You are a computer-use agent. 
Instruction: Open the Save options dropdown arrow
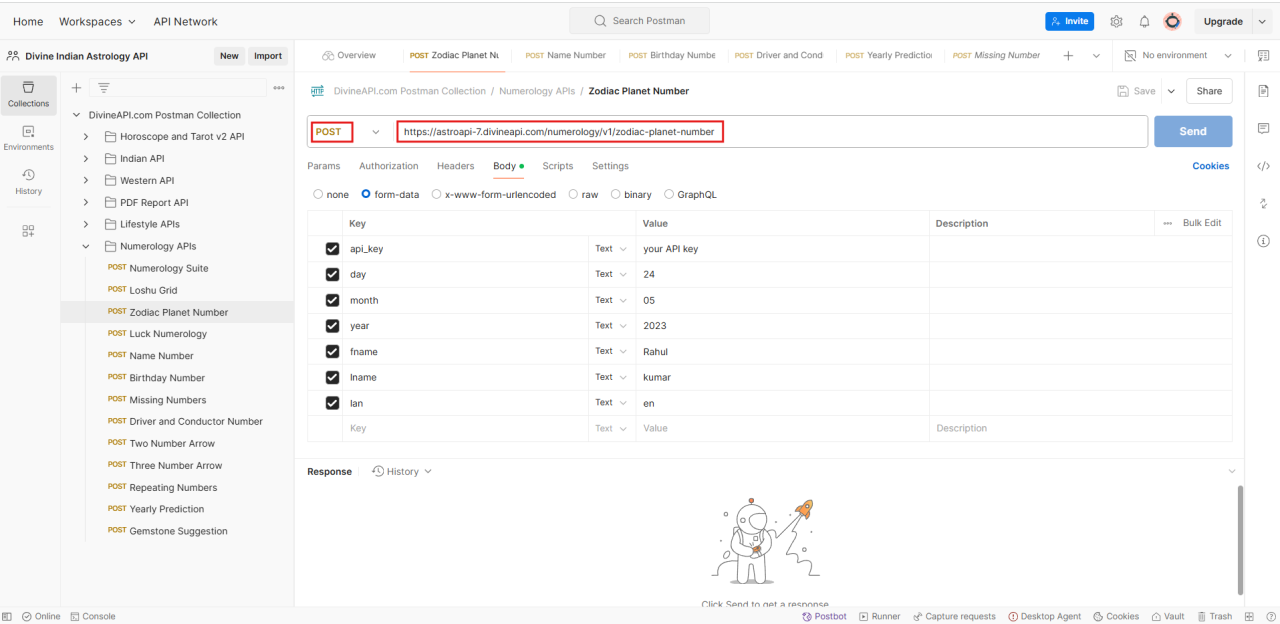(1171, 91)
